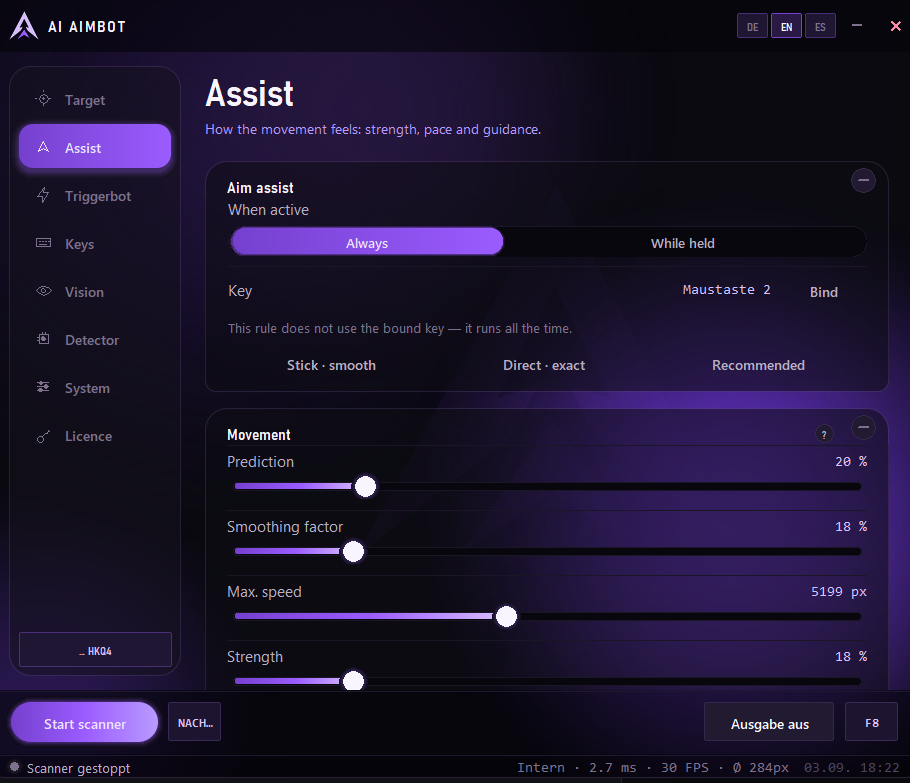Collapse the Movement panel
The width and height of the screenshot is (910, 783).
coord(863,428)
